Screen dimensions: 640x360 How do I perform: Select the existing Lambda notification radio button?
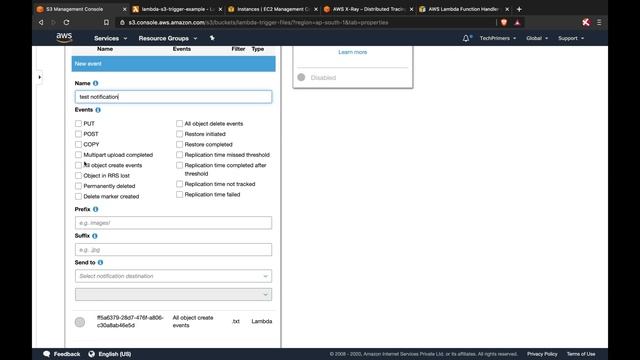pos(80,322)
